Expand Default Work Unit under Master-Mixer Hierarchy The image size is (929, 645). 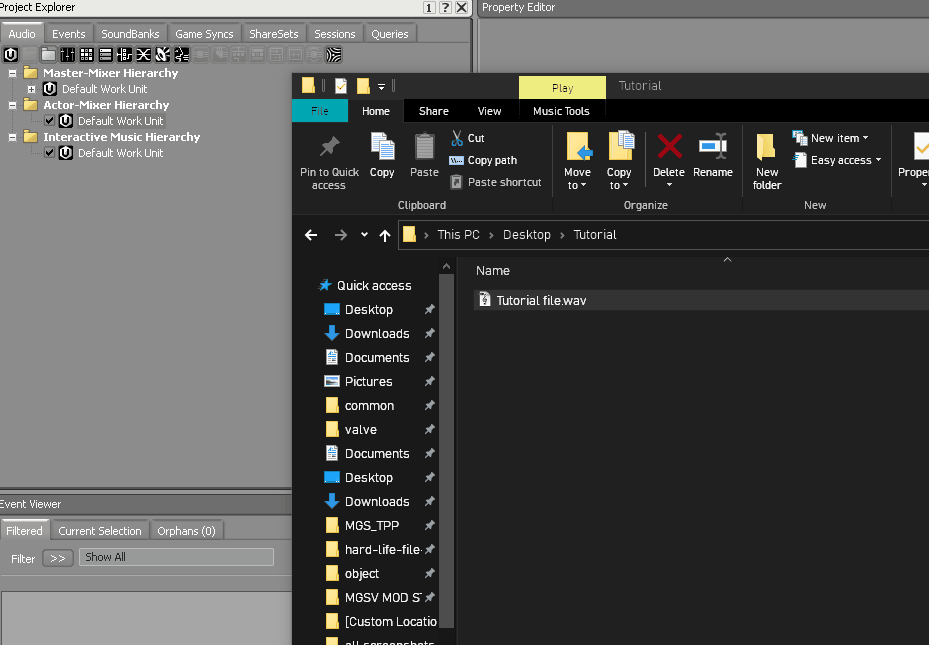click(31, 88)
